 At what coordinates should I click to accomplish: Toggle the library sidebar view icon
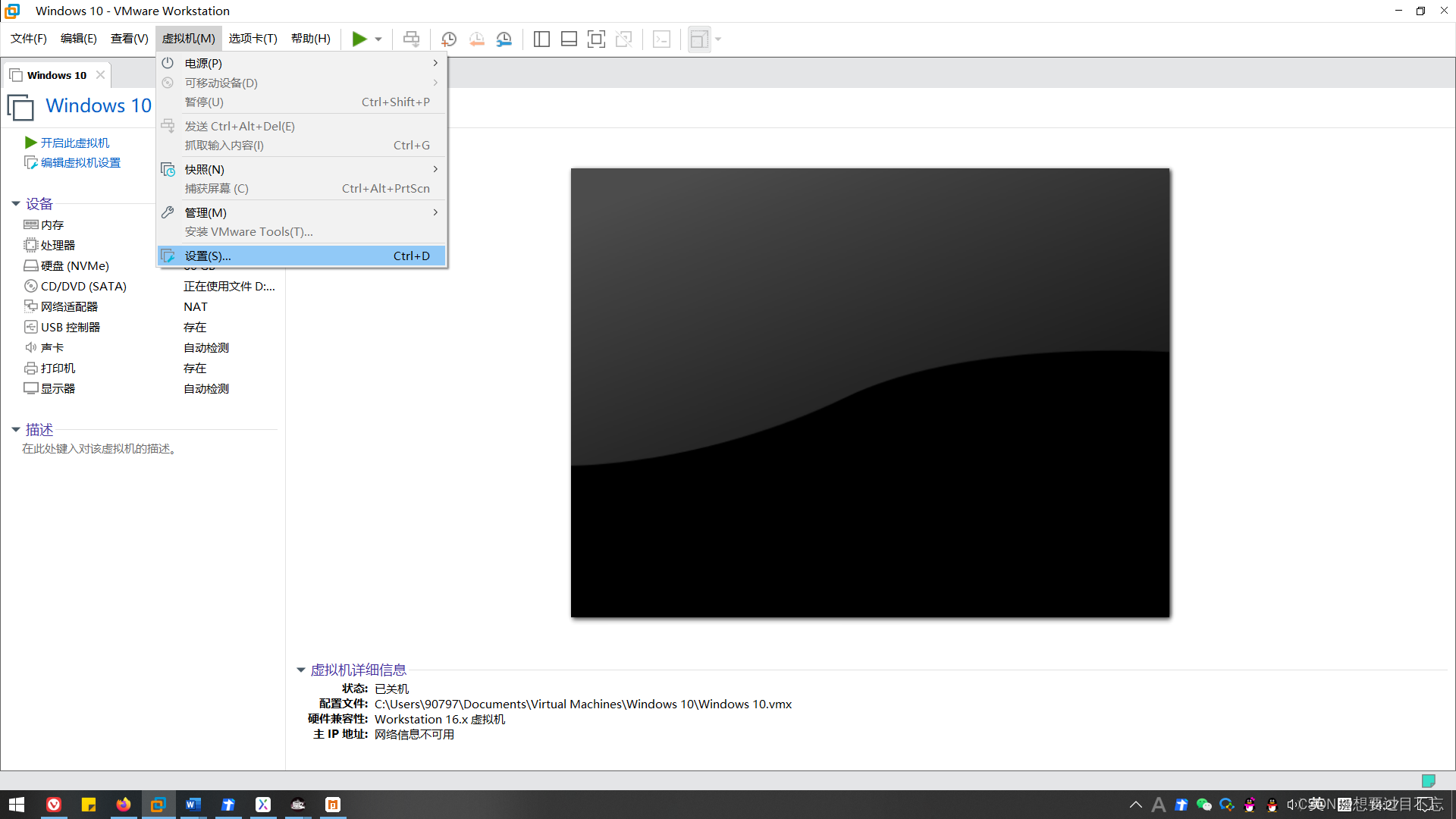pos(541,39)
